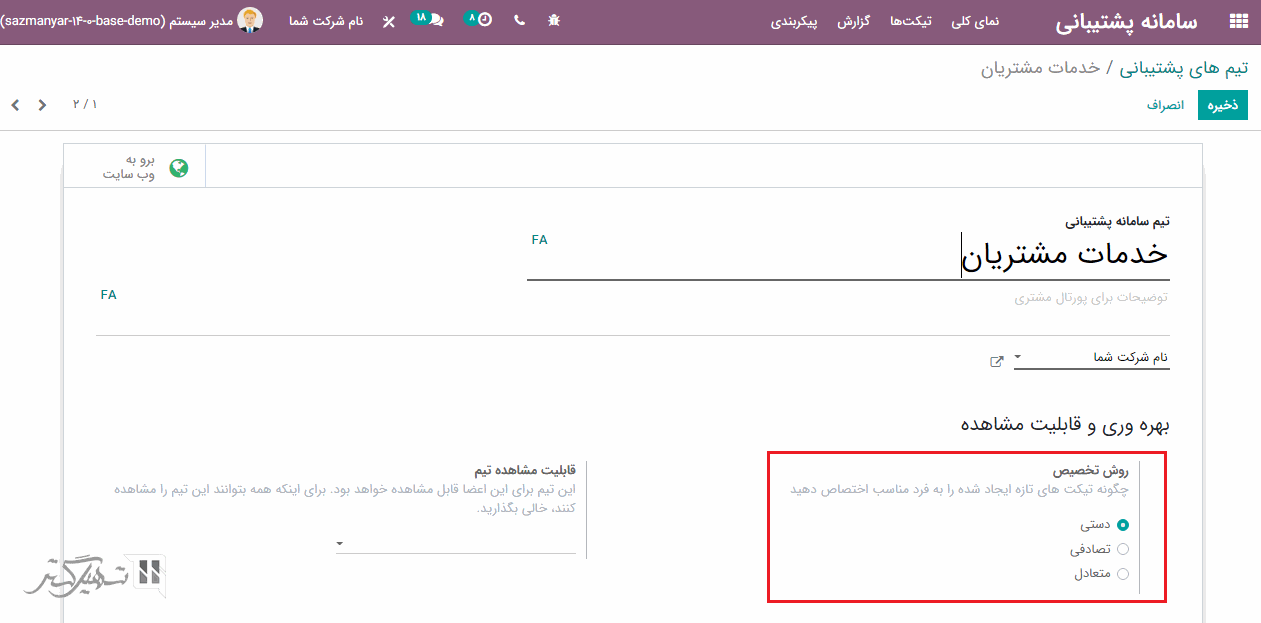1261x623 pixels.
Task: Select the متعادل assignment radio option
Action: (1123, 574)
